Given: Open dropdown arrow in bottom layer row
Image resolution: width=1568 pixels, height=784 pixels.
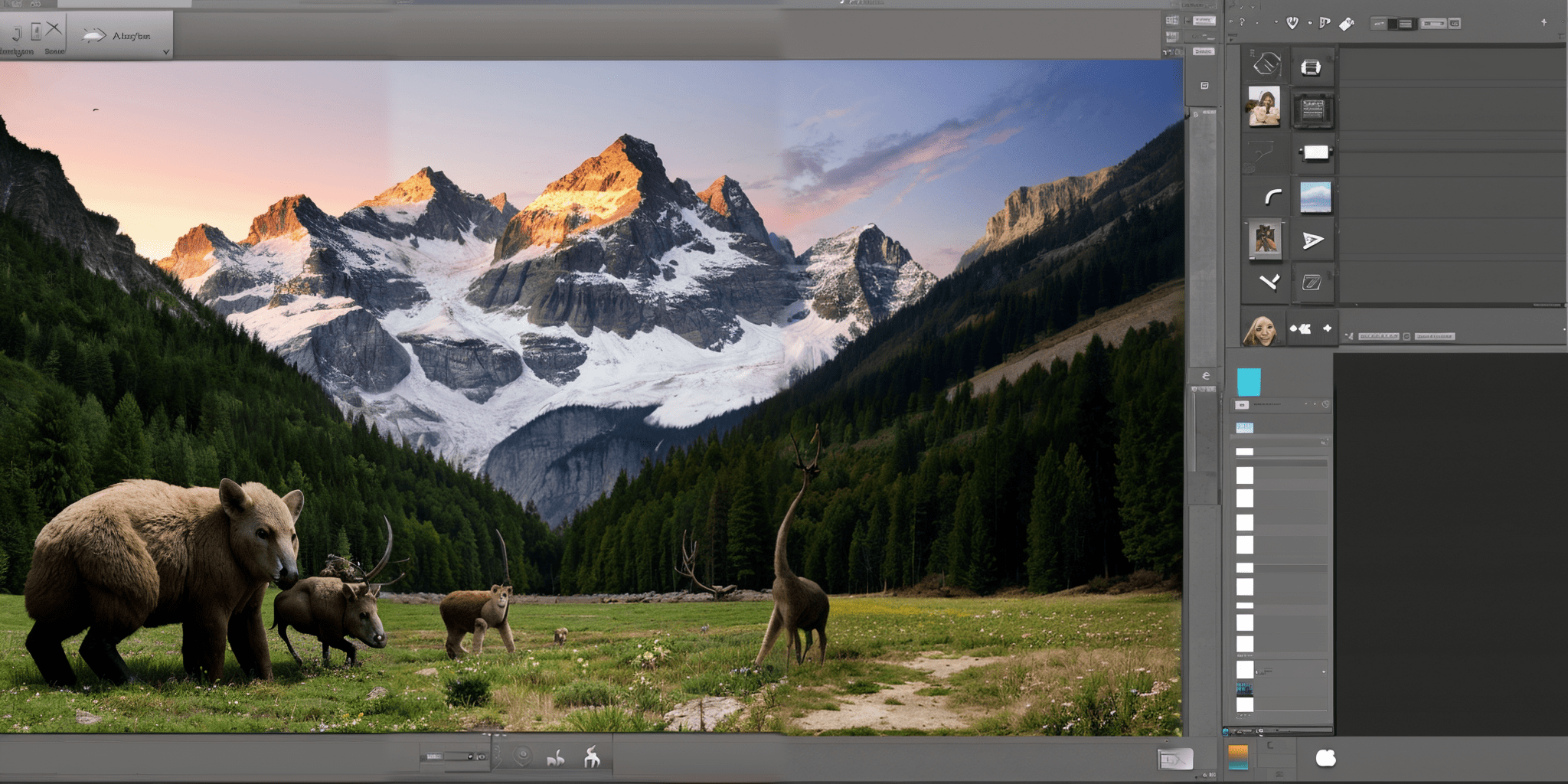Looking at the screenshot, I should pos(1324,672).
